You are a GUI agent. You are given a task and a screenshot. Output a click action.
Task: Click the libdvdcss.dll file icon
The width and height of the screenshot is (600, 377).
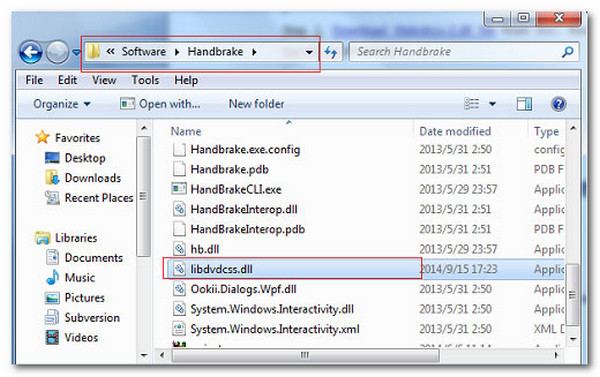(x=179, y=269)
